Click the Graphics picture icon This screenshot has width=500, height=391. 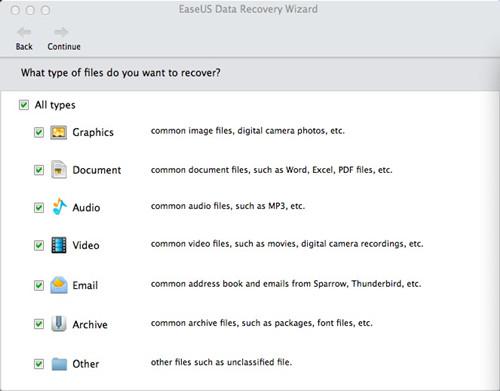pyautogui.click(x=59, y=132)
